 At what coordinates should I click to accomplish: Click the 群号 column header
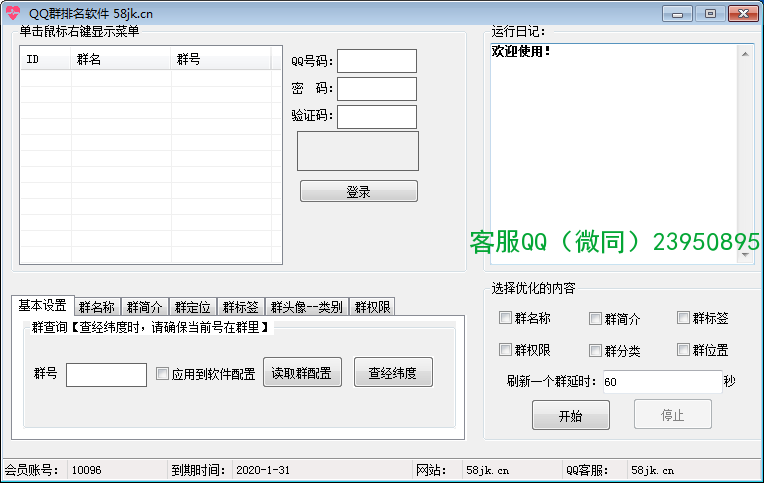(x=221, y=59)
